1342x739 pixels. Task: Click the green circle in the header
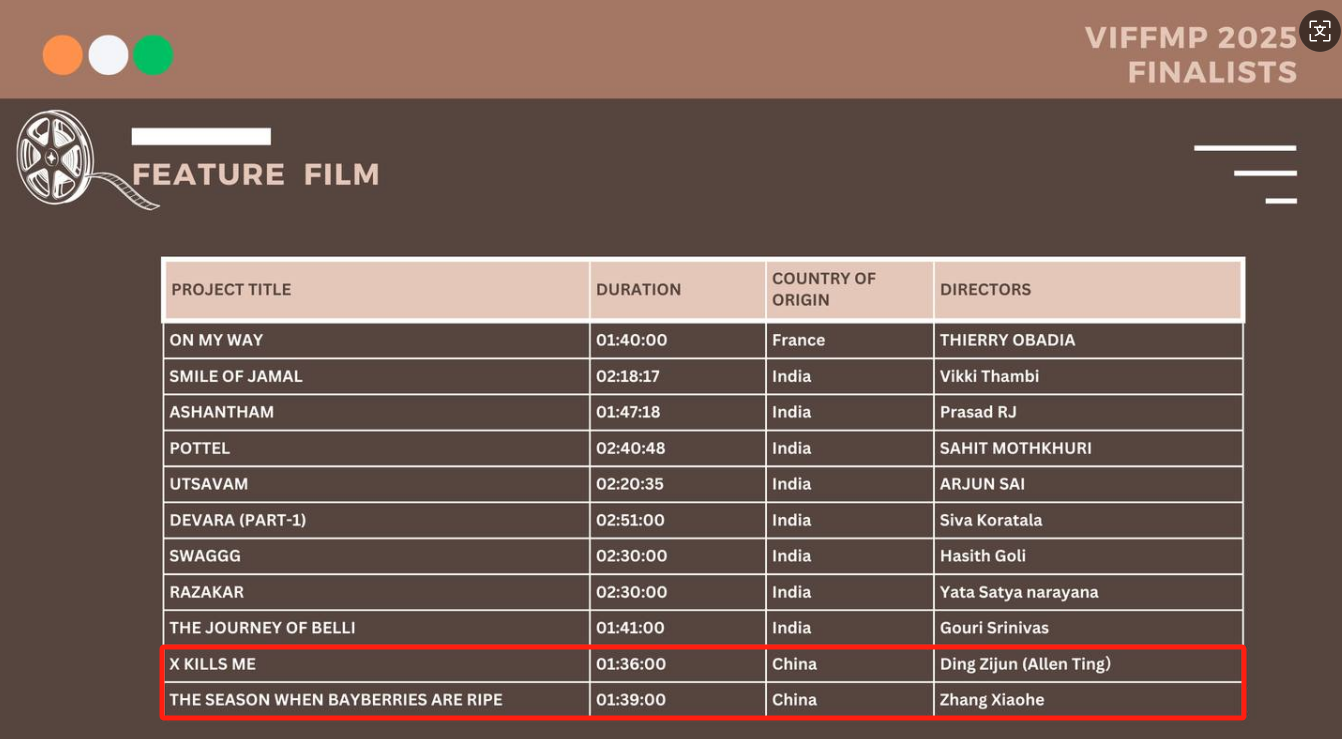click(x=154, y=55)
